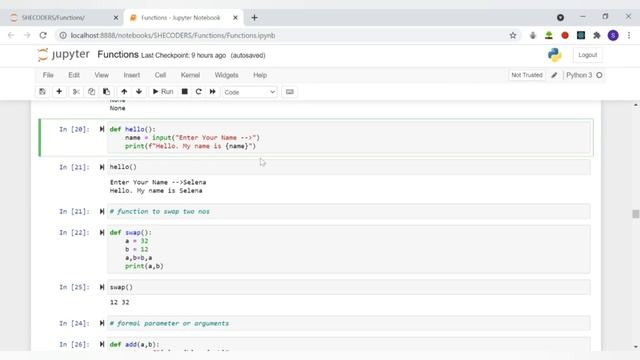Bookmark this page with the star icon
Viewport: 640px width, 360px height.
[513, 36]
